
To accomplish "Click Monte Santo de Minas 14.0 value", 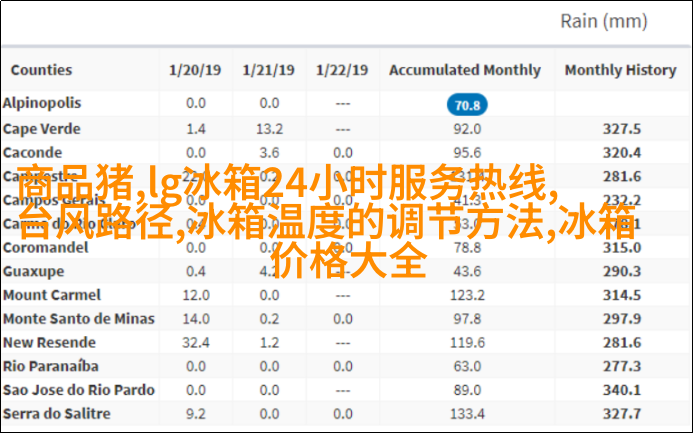I will [x=196, y=319].
